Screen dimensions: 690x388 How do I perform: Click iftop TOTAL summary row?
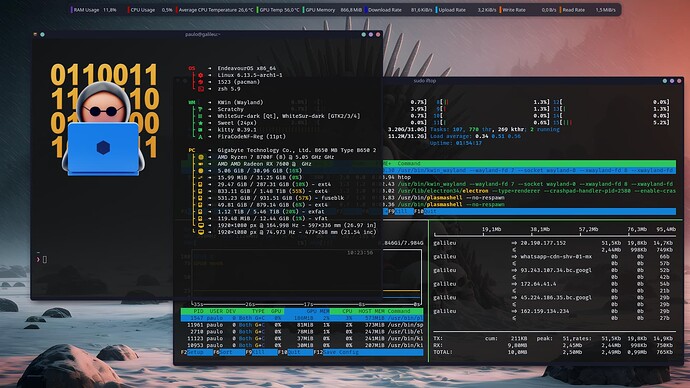553,352
